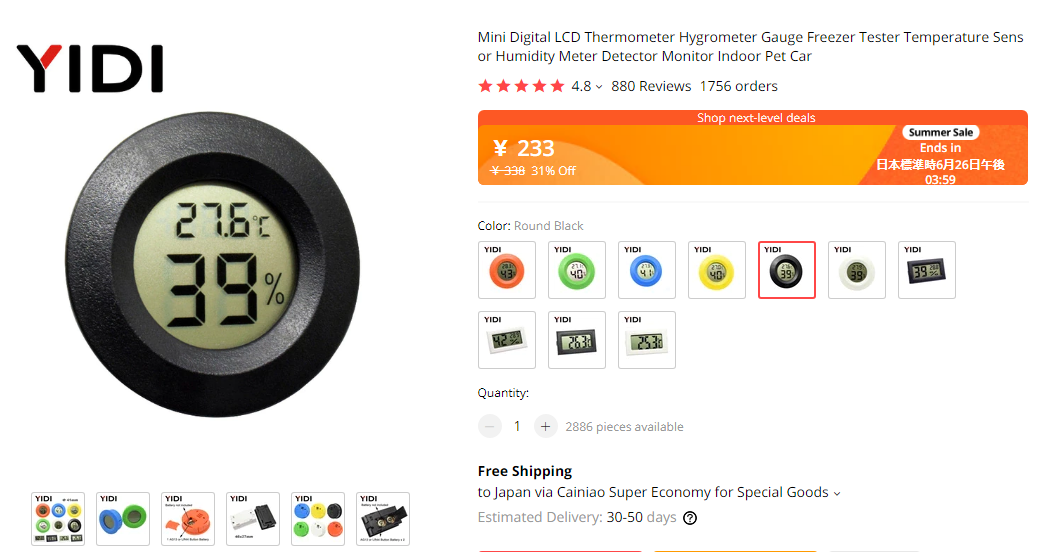
Task: Show the orange battery compartment thumbnail
Action: pyautogui.click(x=188, y=519)
